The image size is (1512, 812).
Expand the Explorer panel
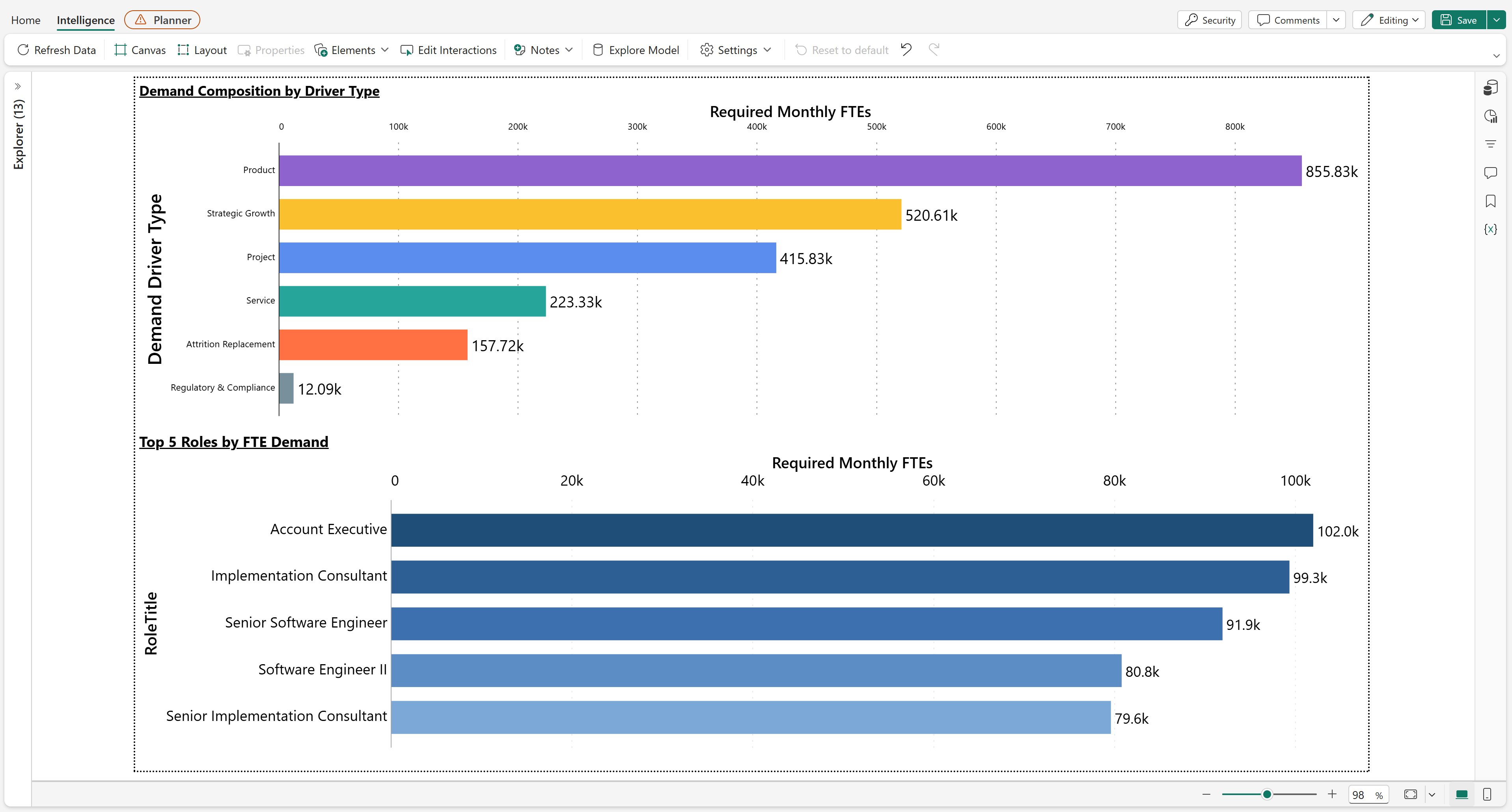click(x=18, y=86)
